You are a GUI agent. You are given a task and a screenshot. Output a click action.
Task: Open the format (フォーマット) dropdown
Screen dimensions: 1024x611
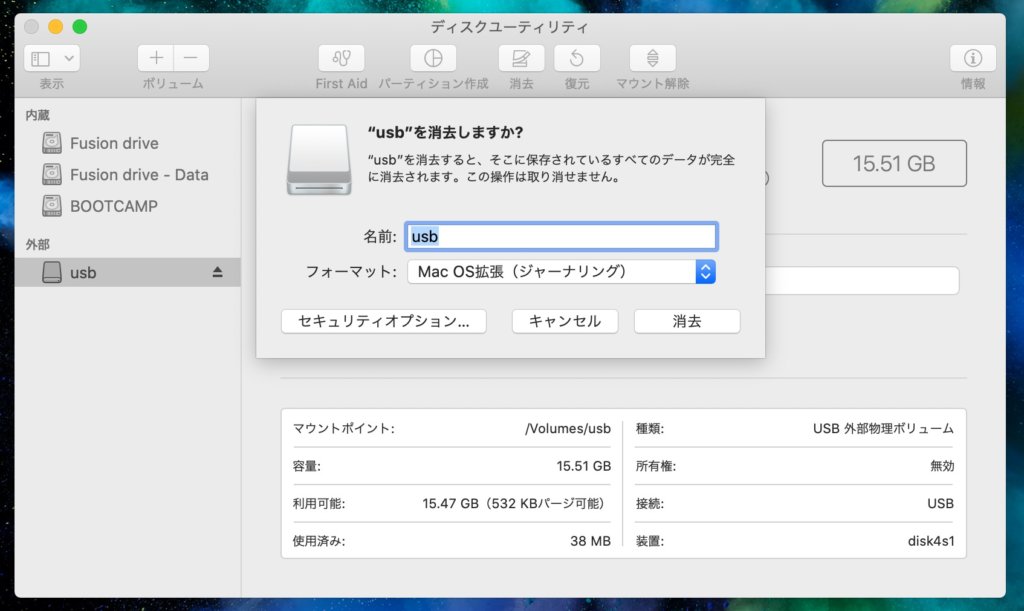point(561,272)
